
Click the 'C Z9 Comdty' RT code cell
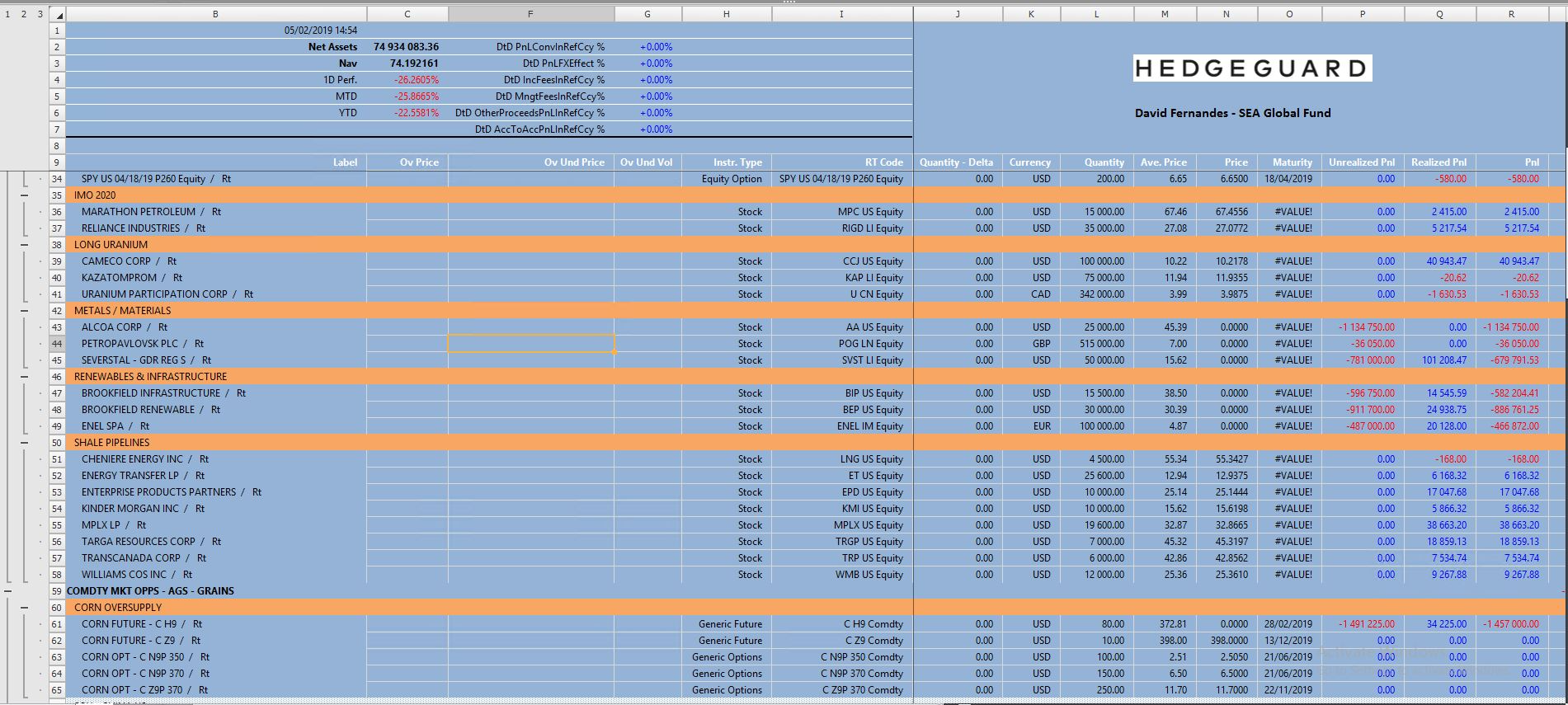coord(842,641)
